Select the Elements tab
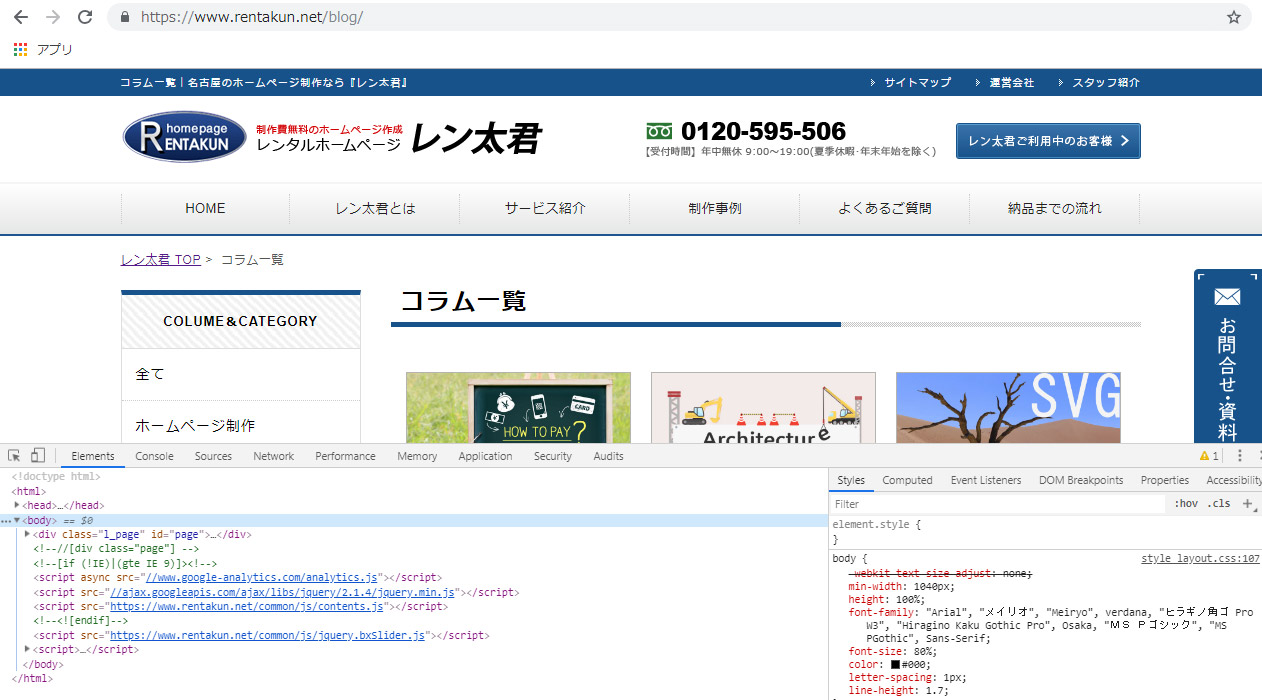This screenshot has width=1262, height=700. click(x=93, y=456)
